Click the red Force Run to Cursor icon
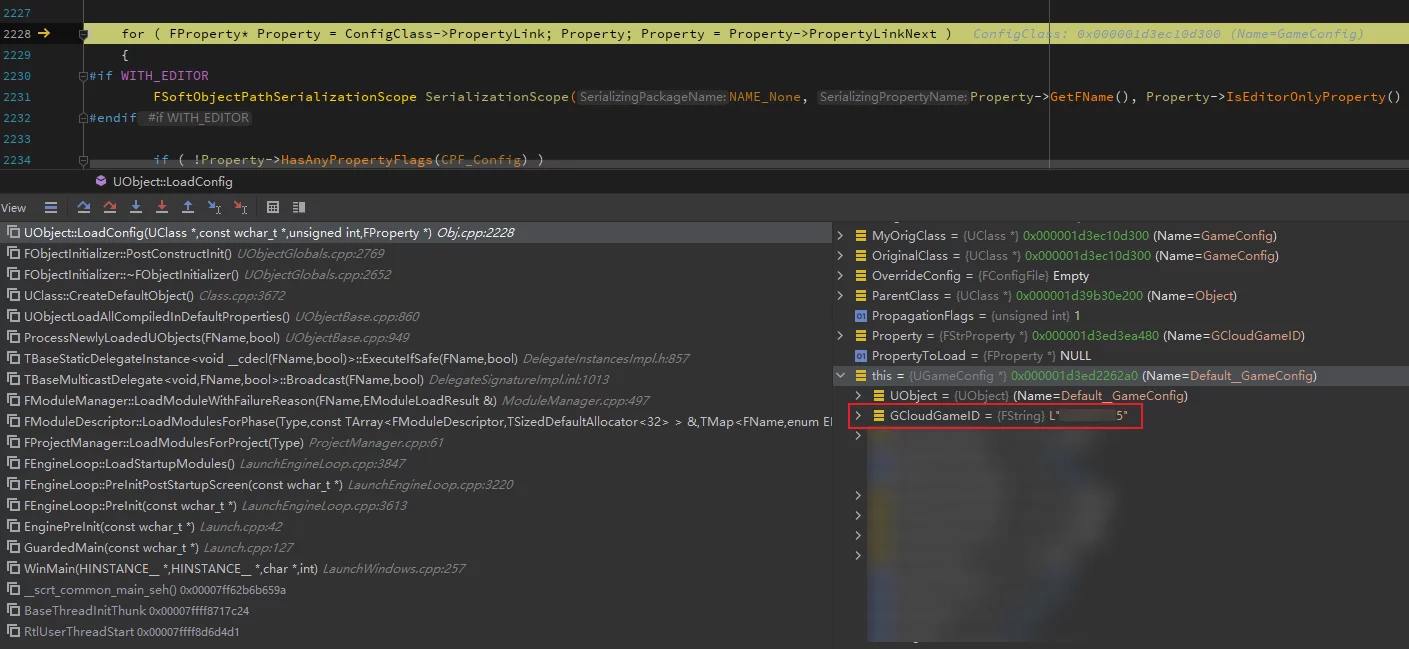The height and width of the screenshot is (649, 1409). pos(240,207)
